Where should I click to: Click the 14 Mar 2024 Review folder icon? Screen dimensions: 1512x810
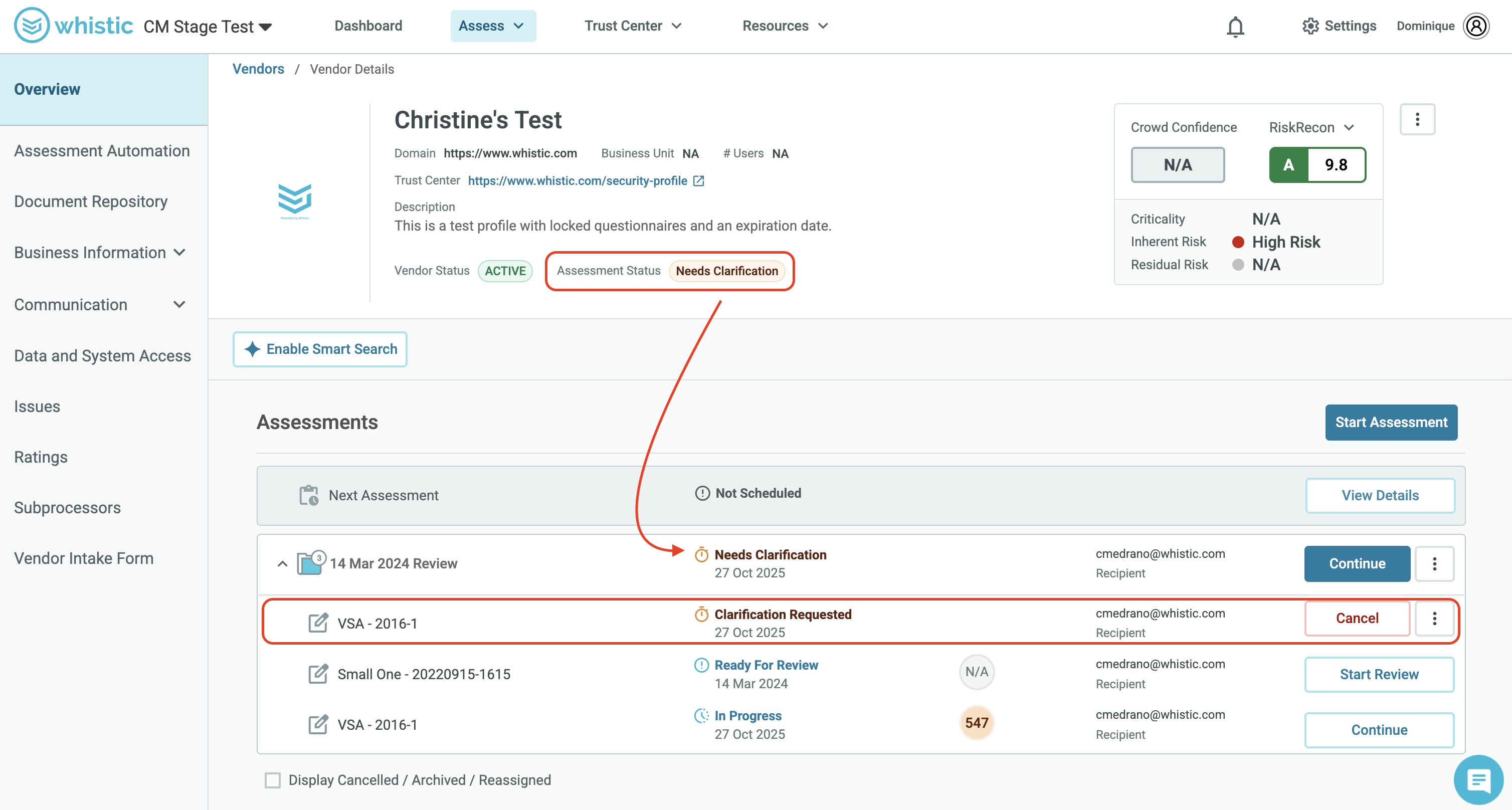[309, 563]
